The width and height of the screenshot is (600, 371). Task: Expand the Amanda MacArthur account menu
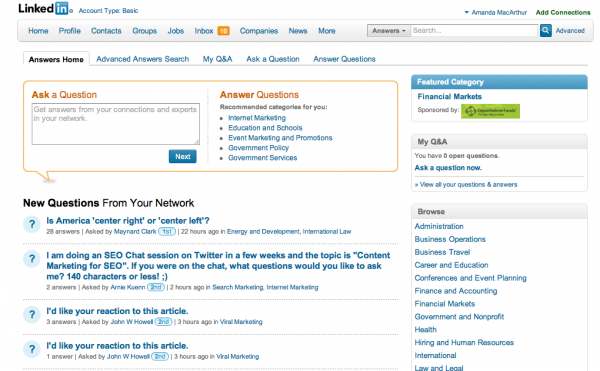point(496,13)
